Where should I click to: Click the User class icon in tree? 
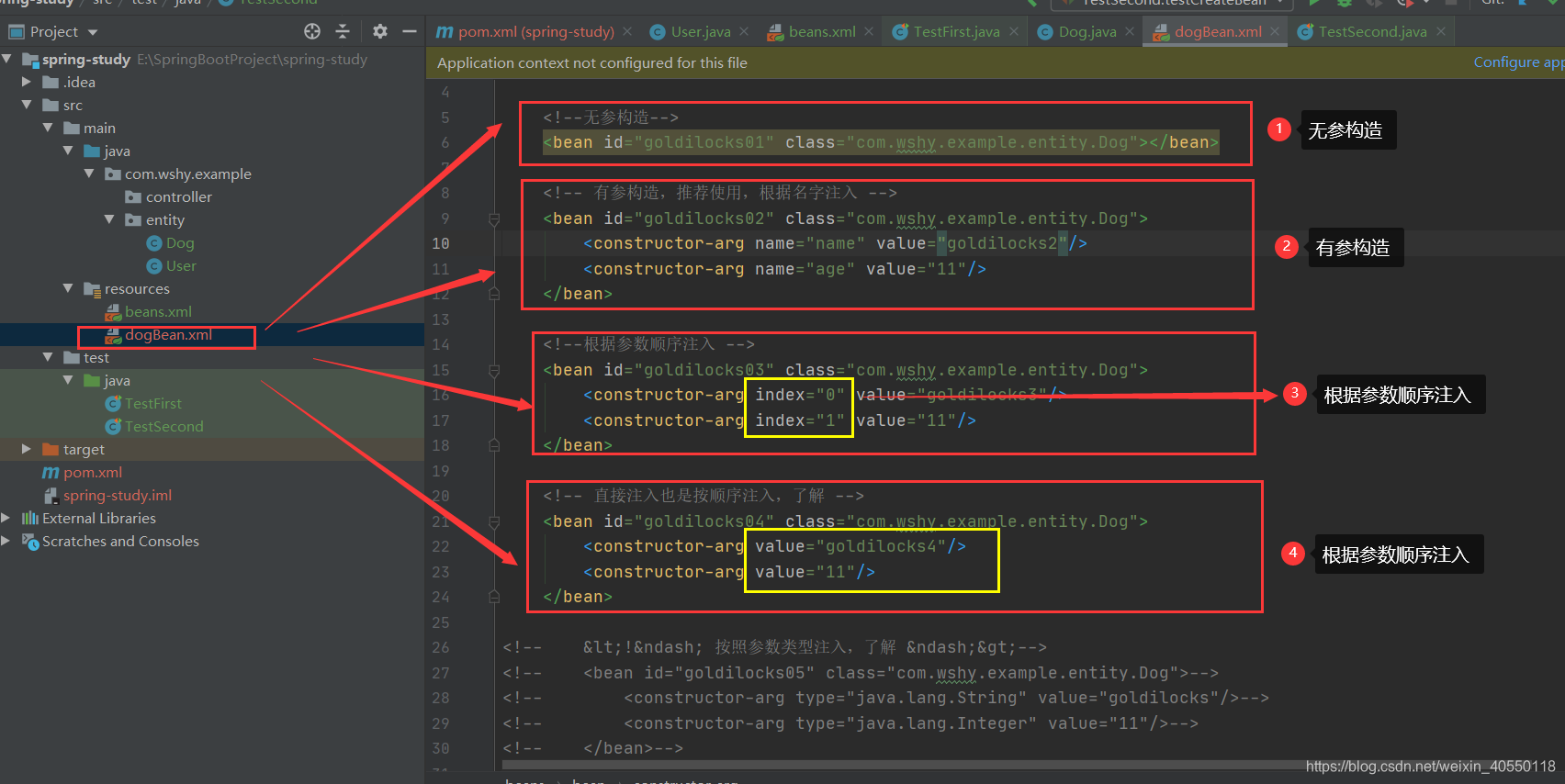(x=154, y=266)
